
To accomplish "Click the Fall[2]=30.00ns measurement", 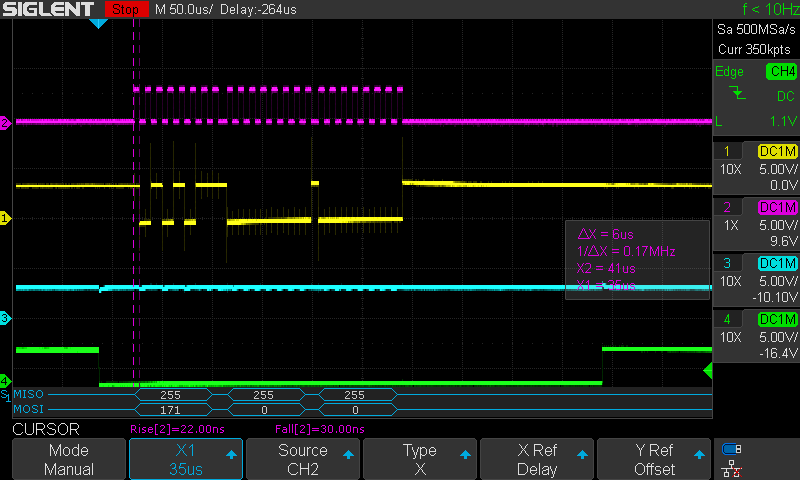I will point(319,429).
